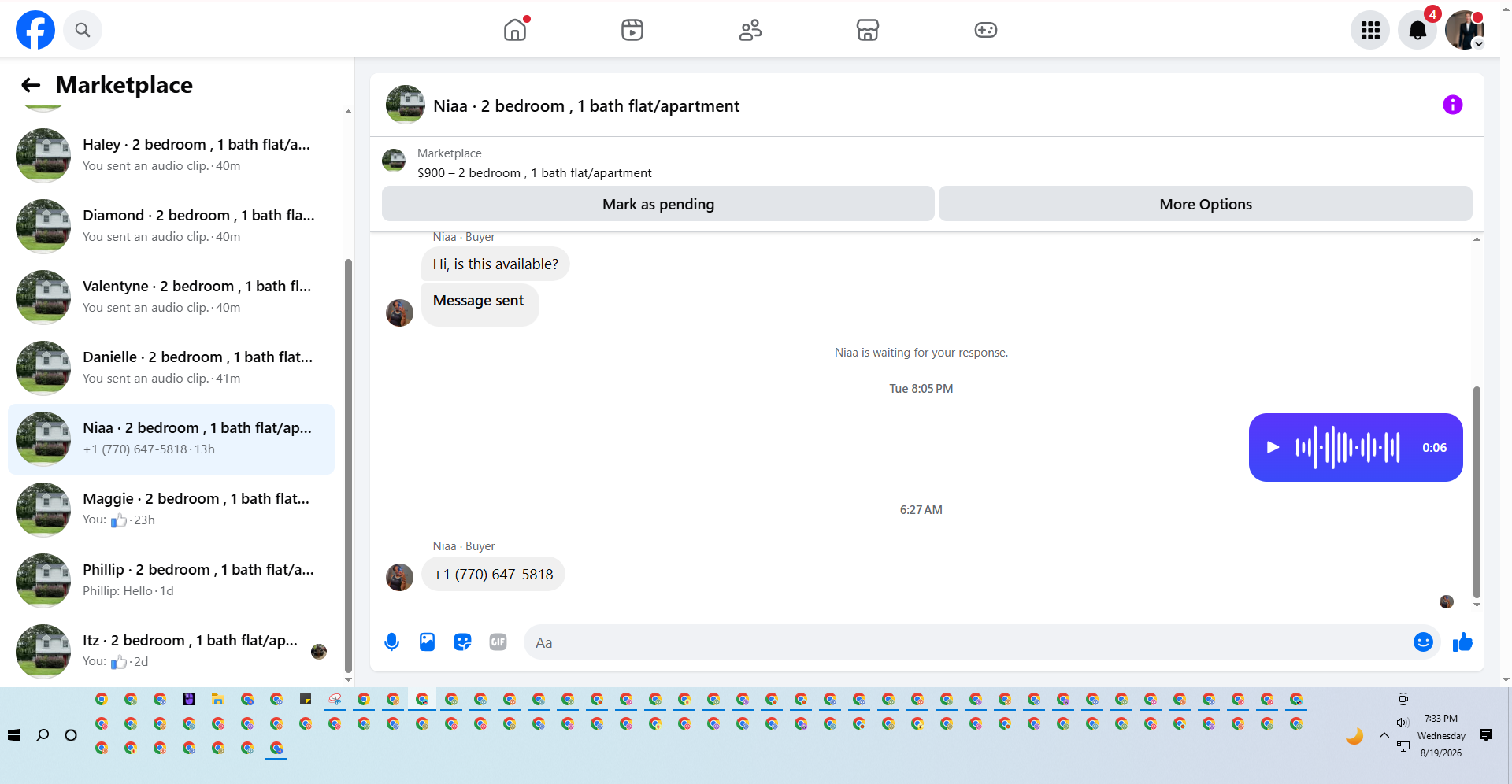This screenshot has width=1512, height=784.
Task: Click the conversation list scrollbar
Action: tap(348, 464)
